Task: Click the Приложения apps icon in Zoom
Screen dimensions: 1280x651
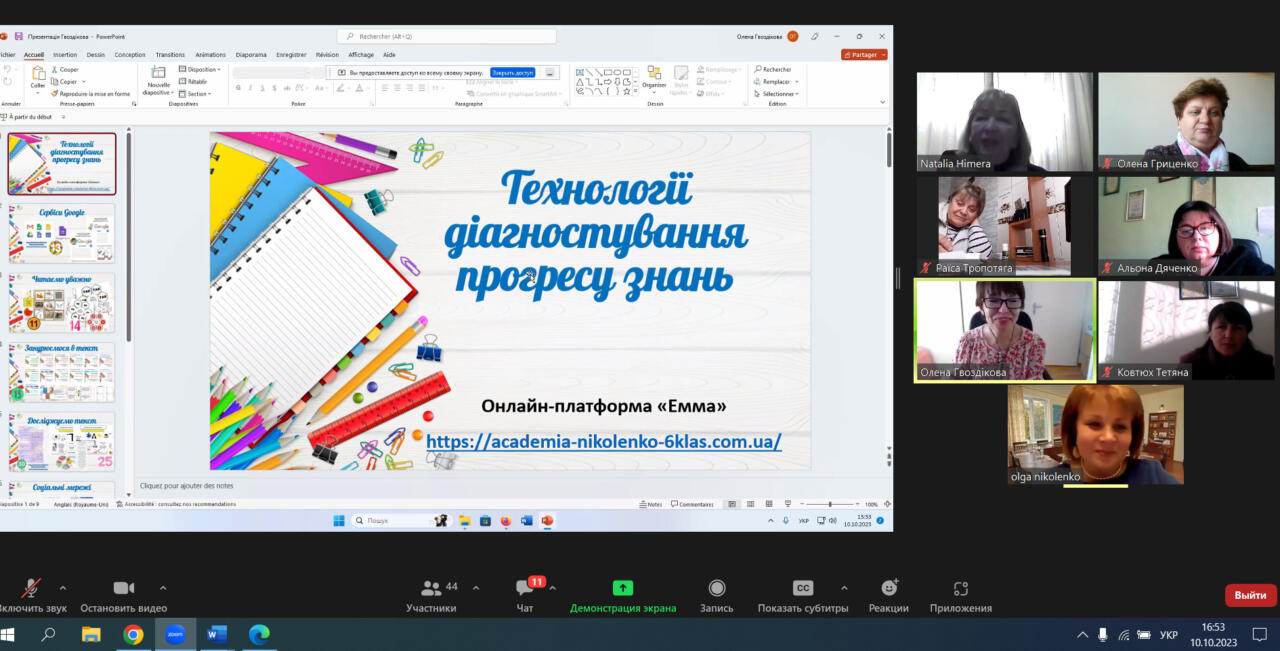Action: [x=961, y=589]
